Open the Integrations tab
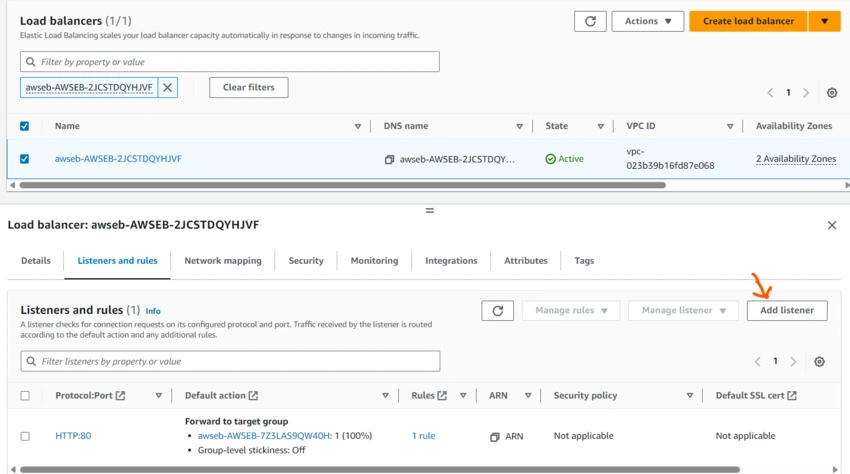The height and width of the screenshot is (474, 850). point(451,261)
